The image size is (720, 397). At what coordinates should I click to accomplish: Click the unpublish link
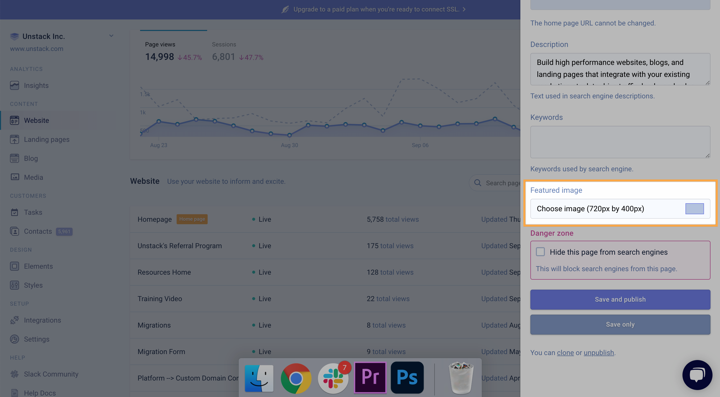[x=599, y=352]
